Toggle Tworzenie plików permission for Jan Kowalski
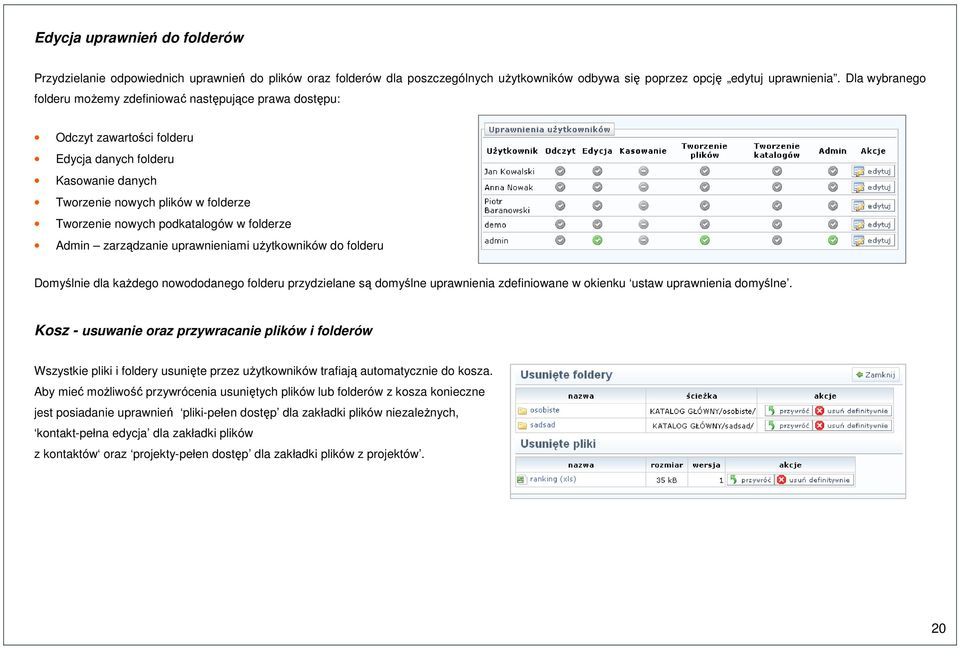The image size is (959, 649). point(705,171)
